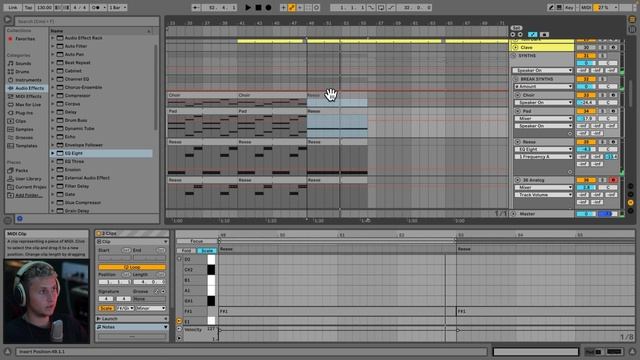Adjust the 36 Analog volume field
Image resolution: width=640 pixels, height=360 pixels.
(x=586, y=187)
